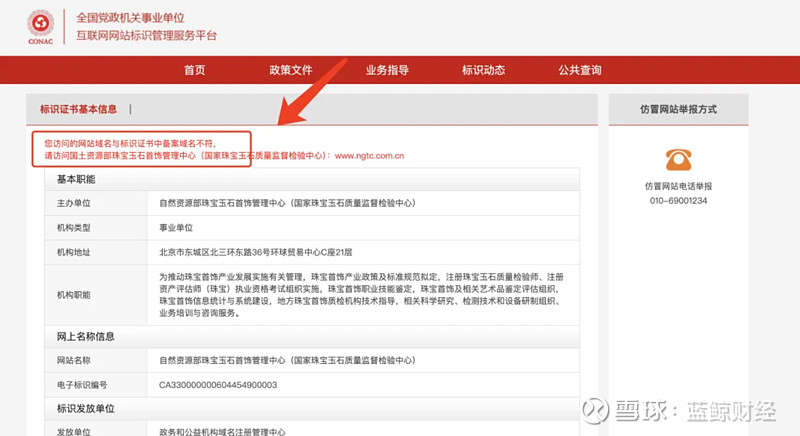Open the 首页 menu item
Image resolution: width=800 pixels, height=436 pixels.
195,70
